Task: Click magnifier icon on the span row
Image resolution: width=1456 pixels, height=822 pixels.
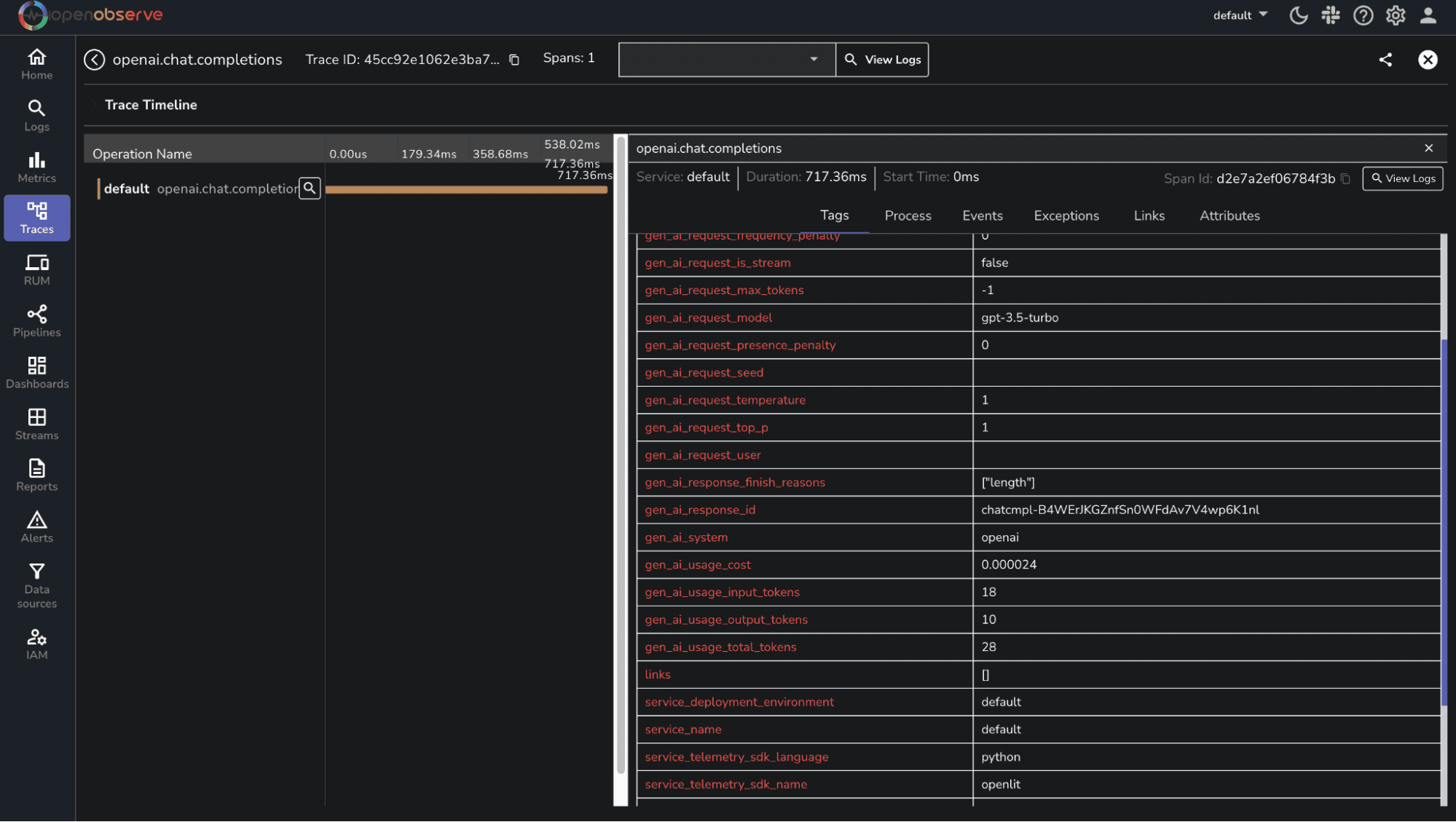Action: pos(310,189)
